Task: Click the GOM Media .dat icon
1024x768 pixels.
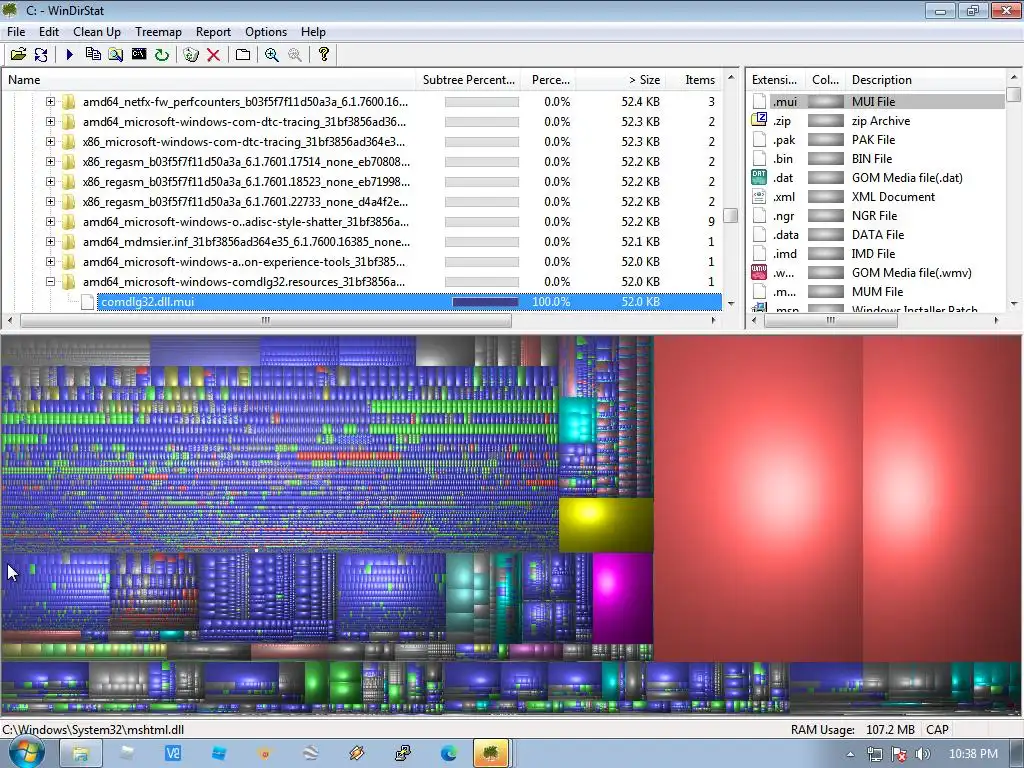Action: pyautogui.click(x=759, y=177)
